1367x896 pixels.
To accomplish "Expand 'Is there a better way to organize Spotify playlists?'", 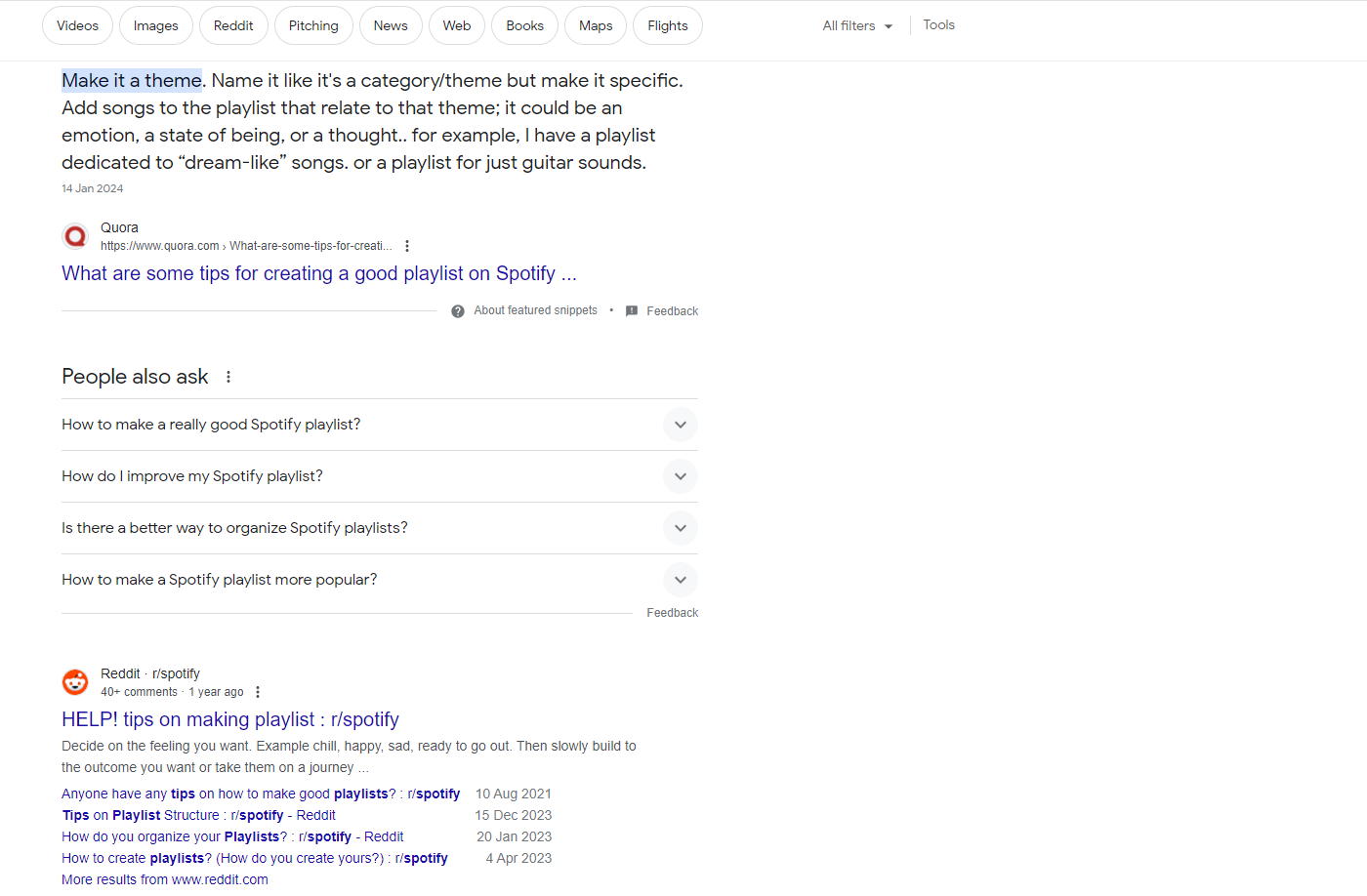I will point(681,528).
